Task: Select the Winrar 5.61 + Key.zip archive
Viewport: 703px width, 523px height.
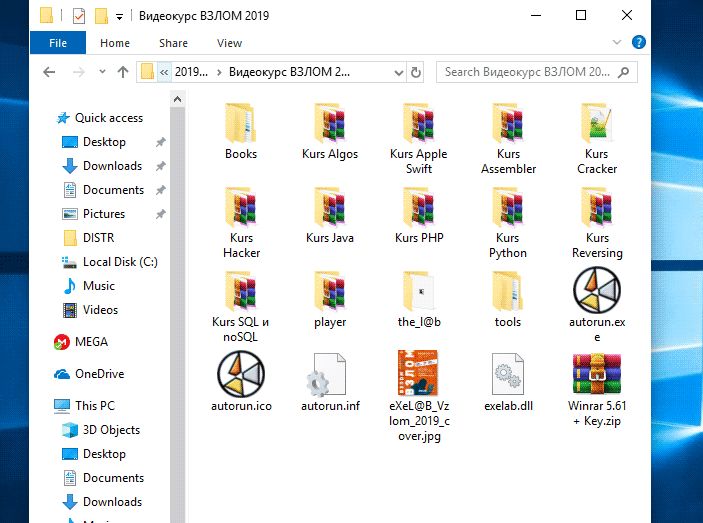Action: pyautogui.click(x=597, y=389)
